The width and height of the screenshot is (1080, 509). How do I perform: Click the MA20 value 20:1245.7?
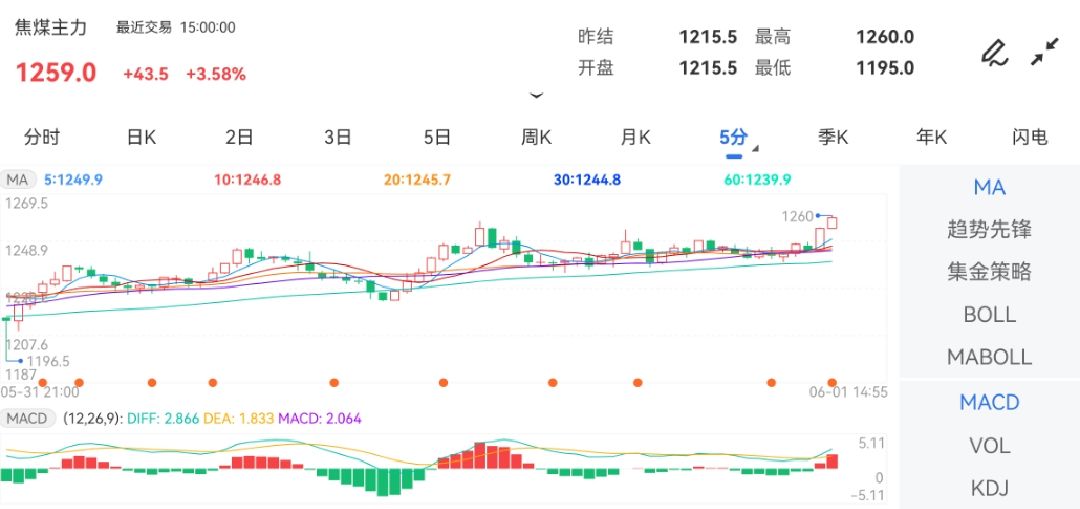click(x=417, y=180)
